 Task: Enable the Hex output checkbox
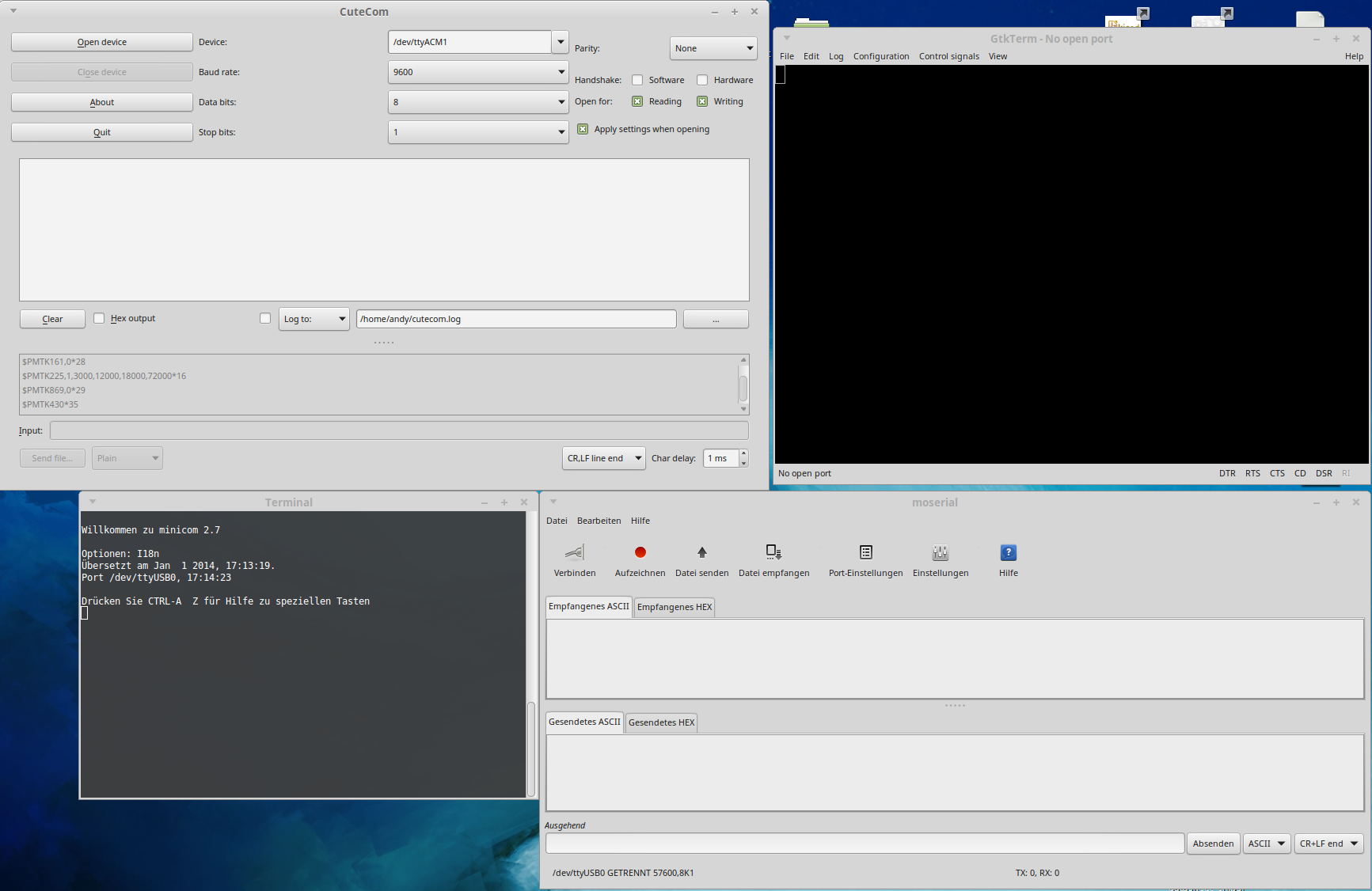coord(99,318)
